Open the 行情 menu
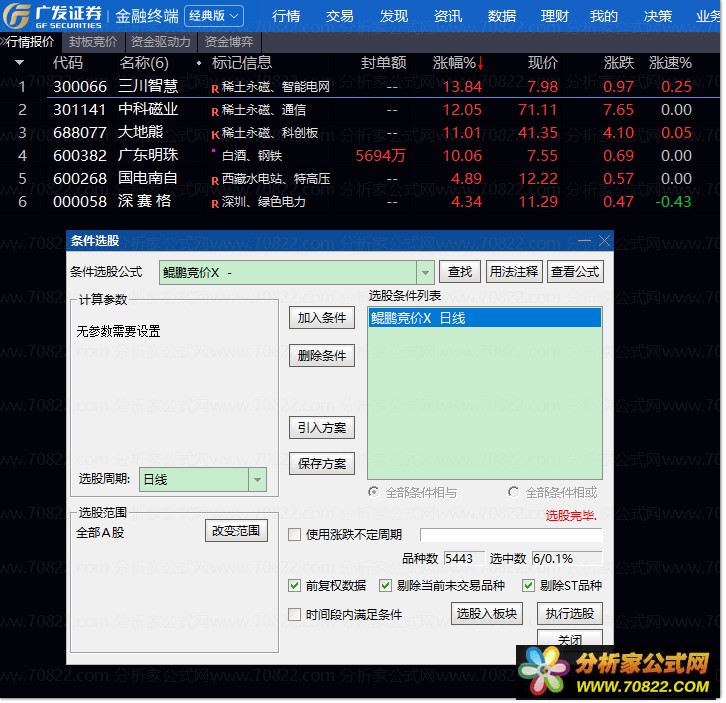Screen dimensions: 726x703 (x=286, y=16)
